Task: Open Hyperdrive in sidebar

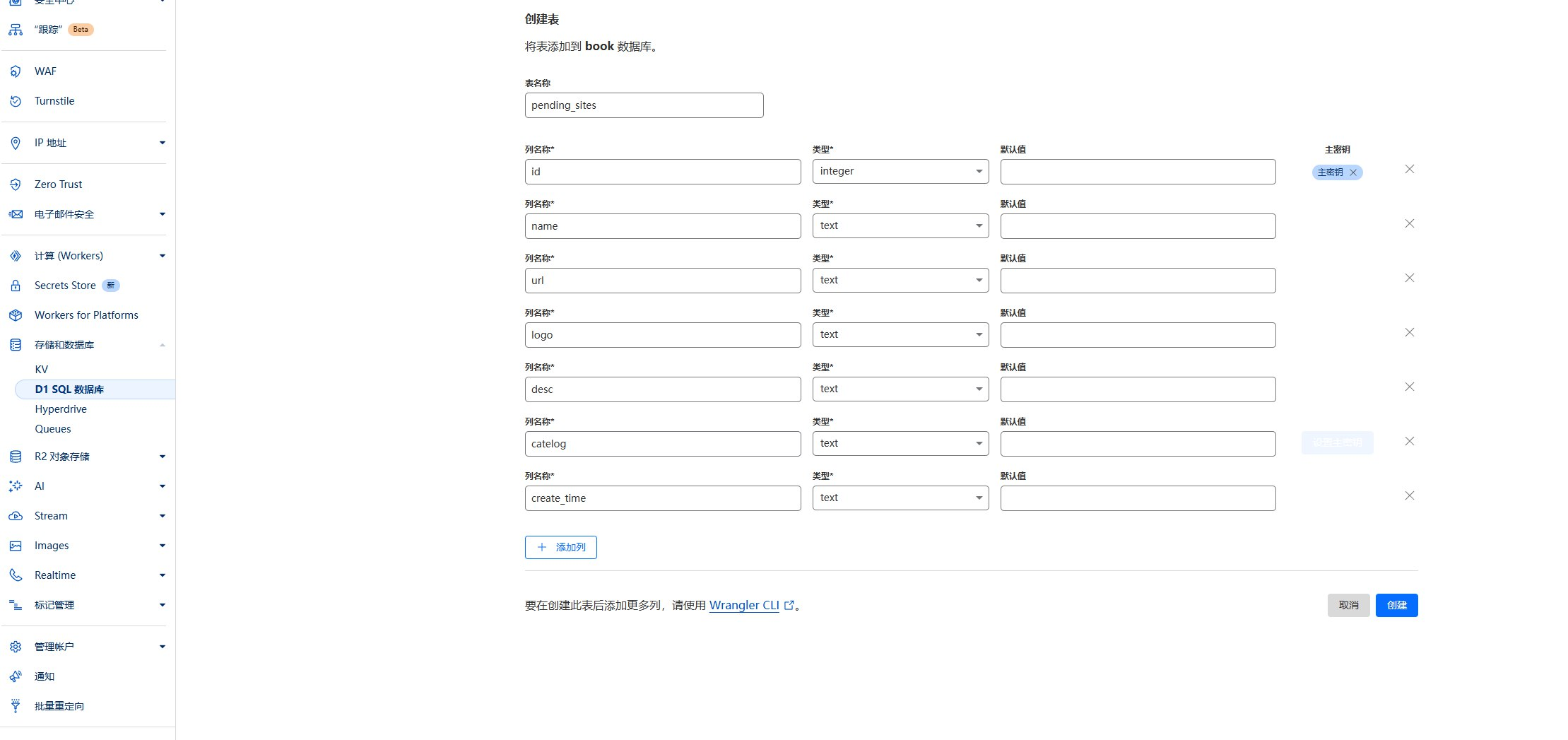Action: [x=61, y=409]
